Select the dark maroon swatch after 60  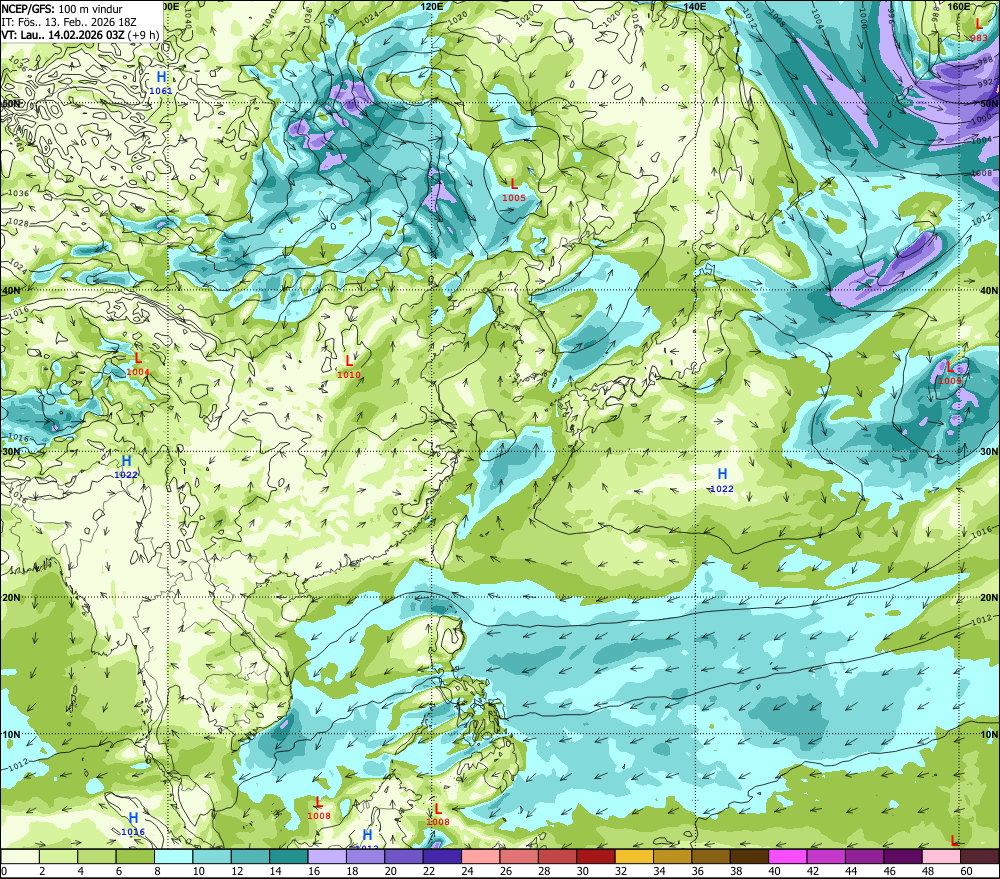pos(980,857)
